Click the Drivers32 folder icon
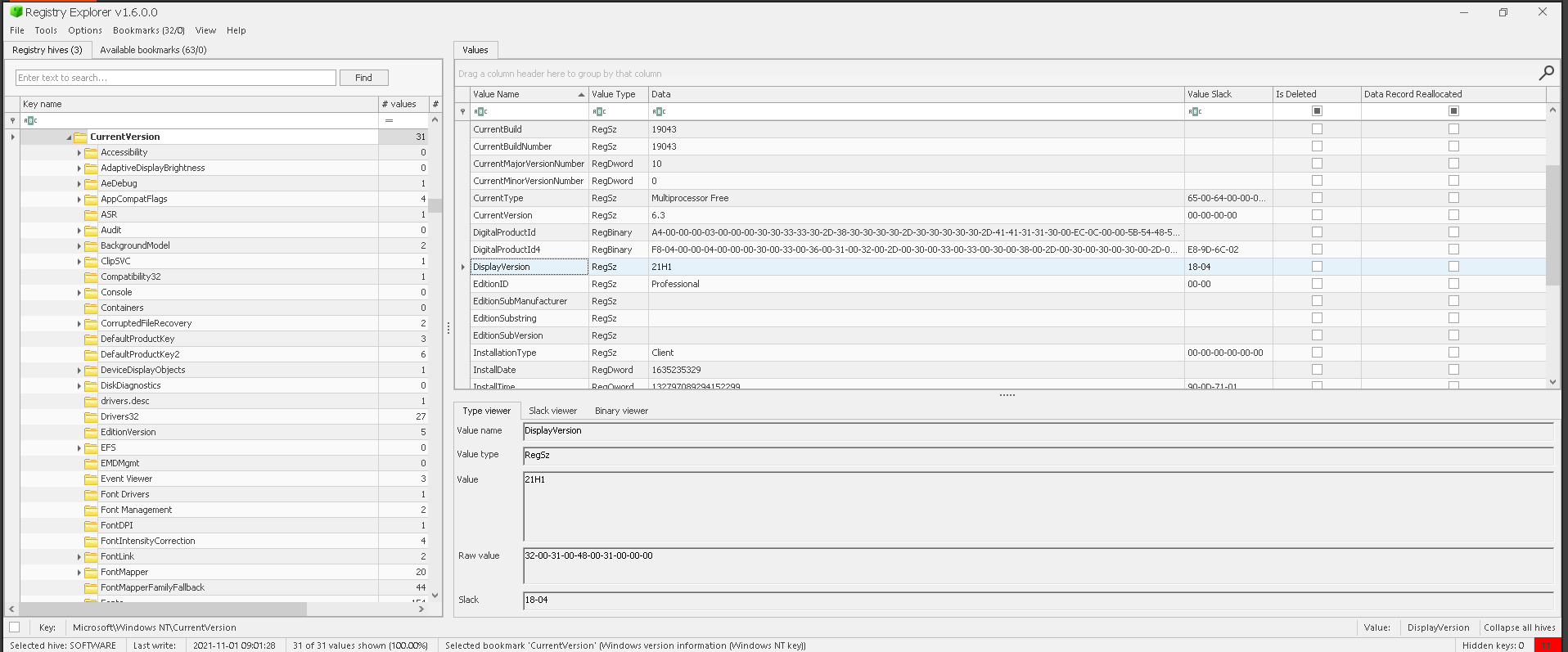 click(x=91, y=417)
